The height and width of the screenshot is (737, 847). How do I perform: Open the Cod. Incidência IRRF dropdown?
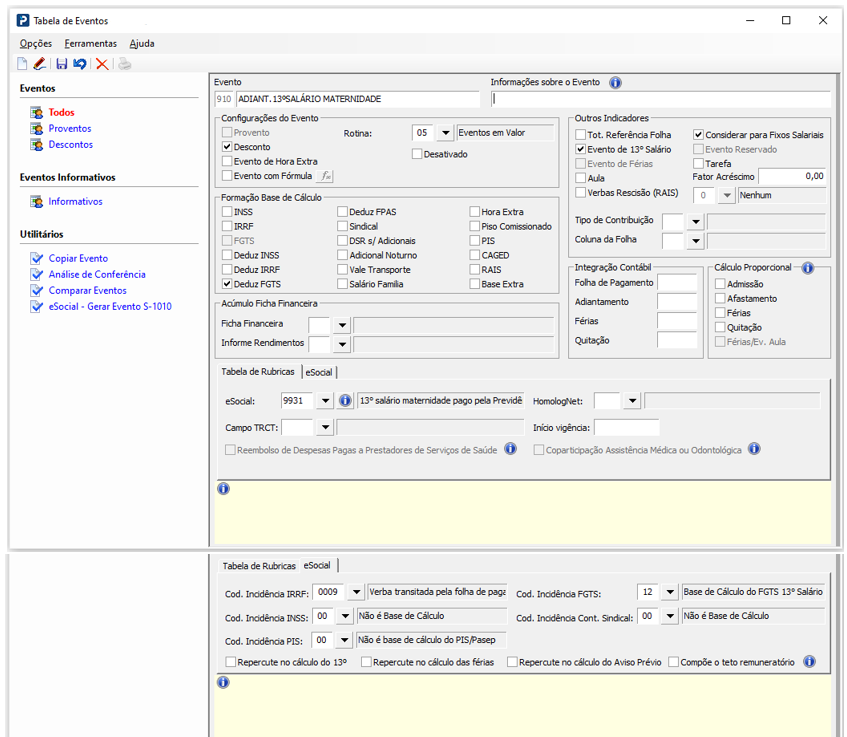pos(356,592)
